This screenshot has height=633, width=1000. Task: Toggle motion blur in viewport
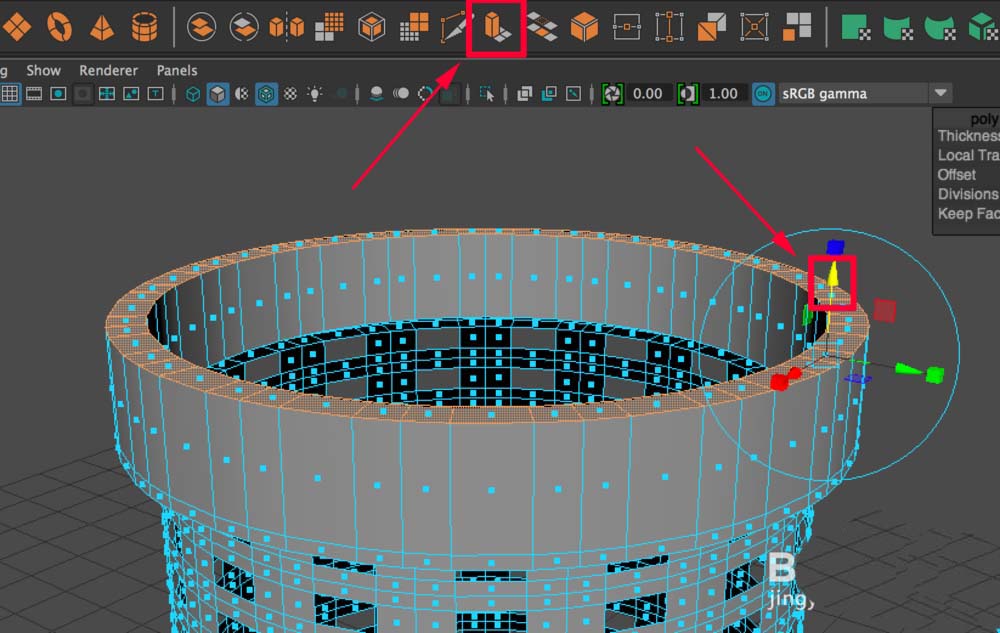(401, 94)
